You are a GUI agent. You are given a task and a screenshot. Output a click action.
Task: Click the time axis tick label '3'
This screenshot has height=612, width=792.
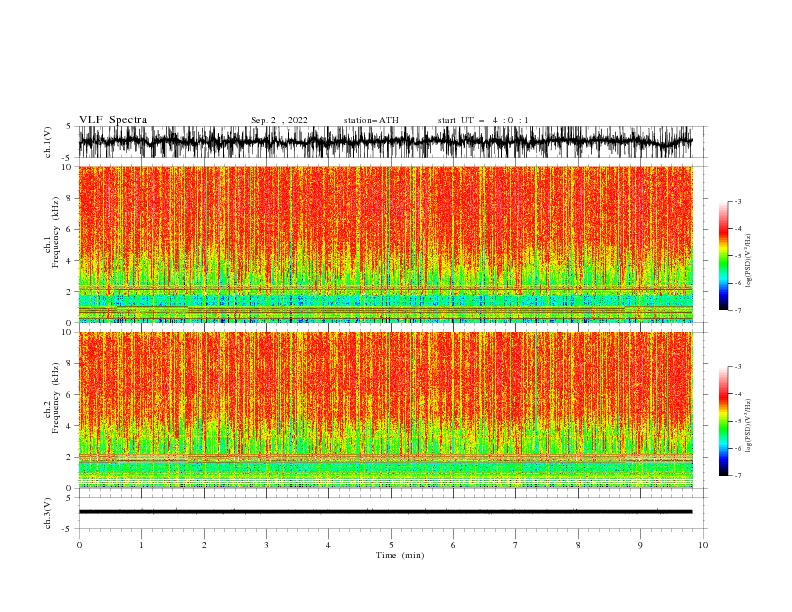[x=266, y=545]
